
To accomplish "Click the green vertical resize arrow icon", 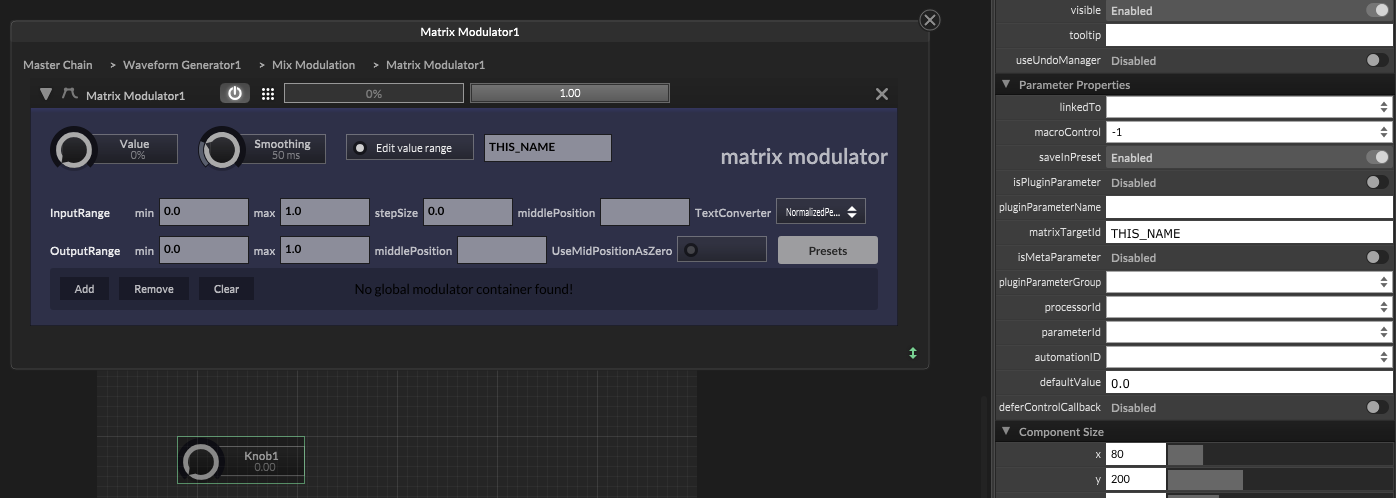I will coord(913,353).
